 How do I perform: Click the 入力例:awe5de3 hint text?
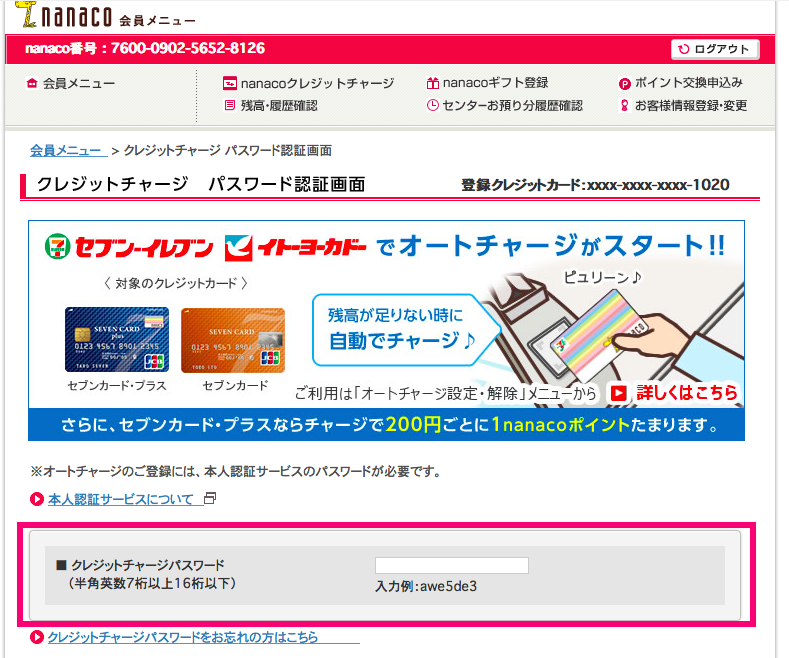[x=426, y=587]
